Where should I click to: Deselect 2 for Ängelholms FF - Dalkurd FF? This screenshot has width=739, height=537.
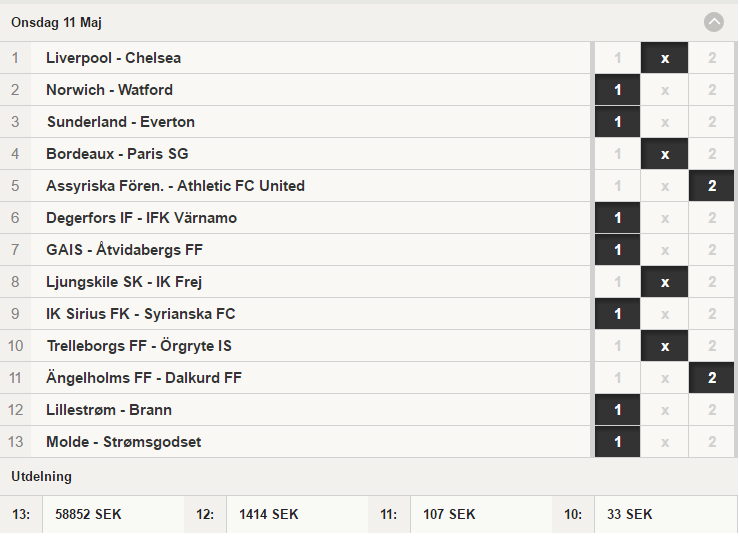coord(712,378)
